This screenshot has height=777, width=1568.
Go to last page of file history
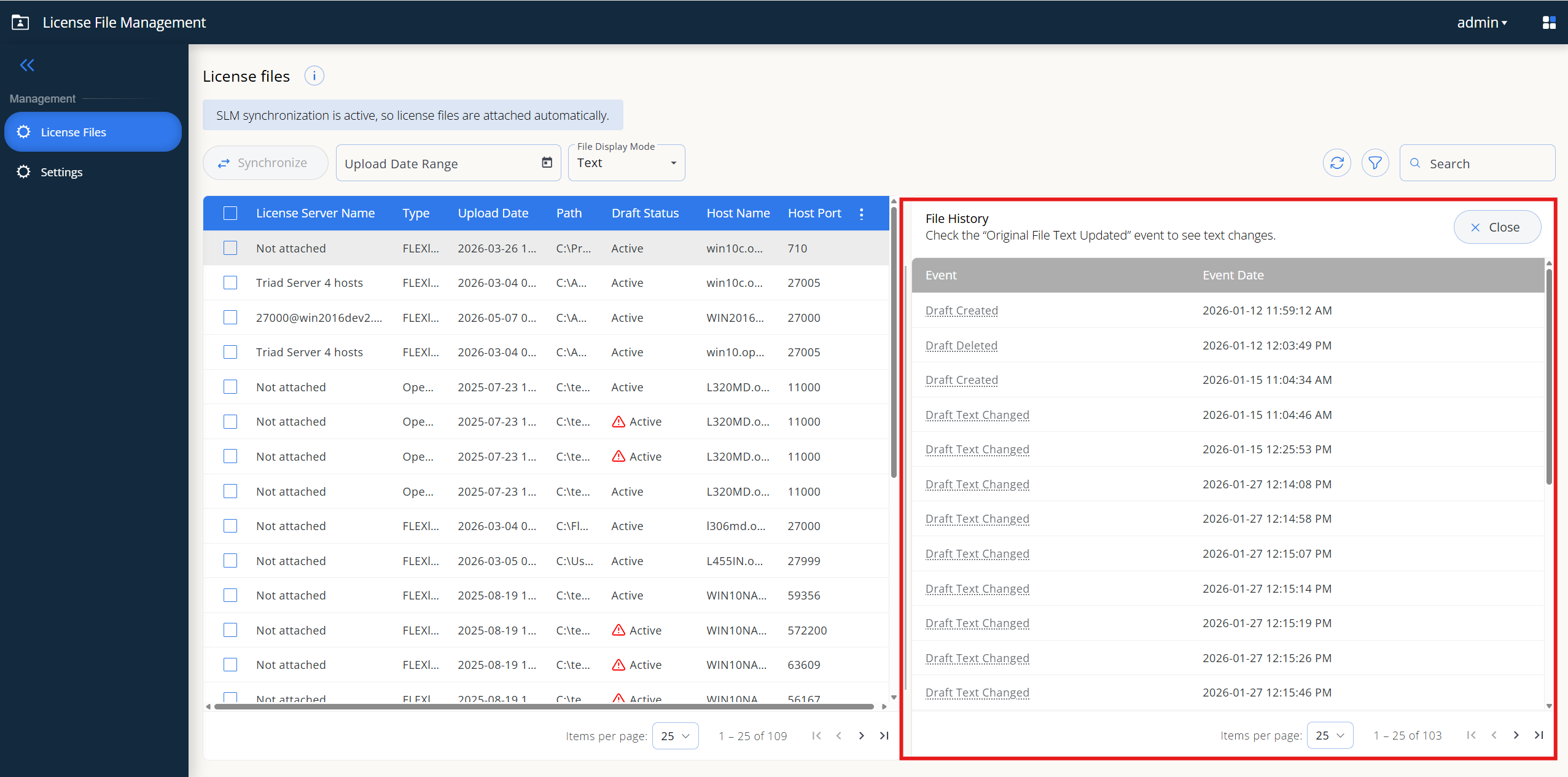pos(1539,735)
